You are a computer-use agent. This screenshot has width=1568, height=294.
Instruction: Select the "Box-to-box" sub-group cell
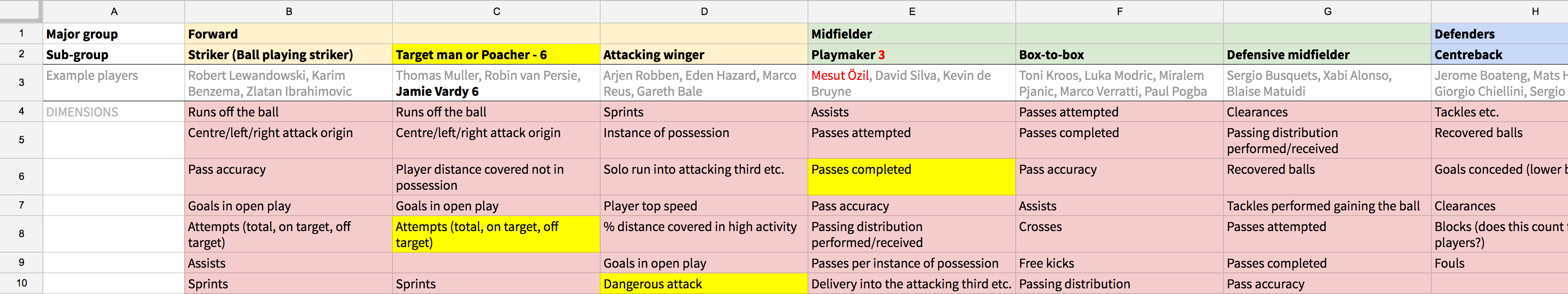click(x=1119, y=55)
